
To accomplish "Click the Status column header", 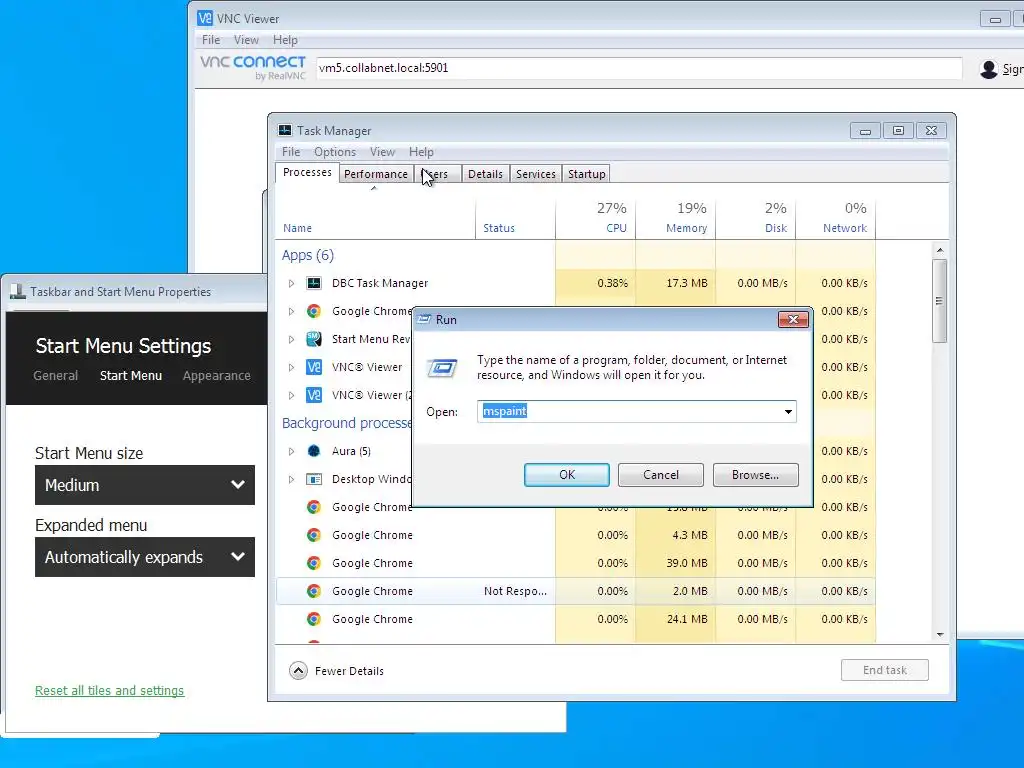I will coord(516,218).
